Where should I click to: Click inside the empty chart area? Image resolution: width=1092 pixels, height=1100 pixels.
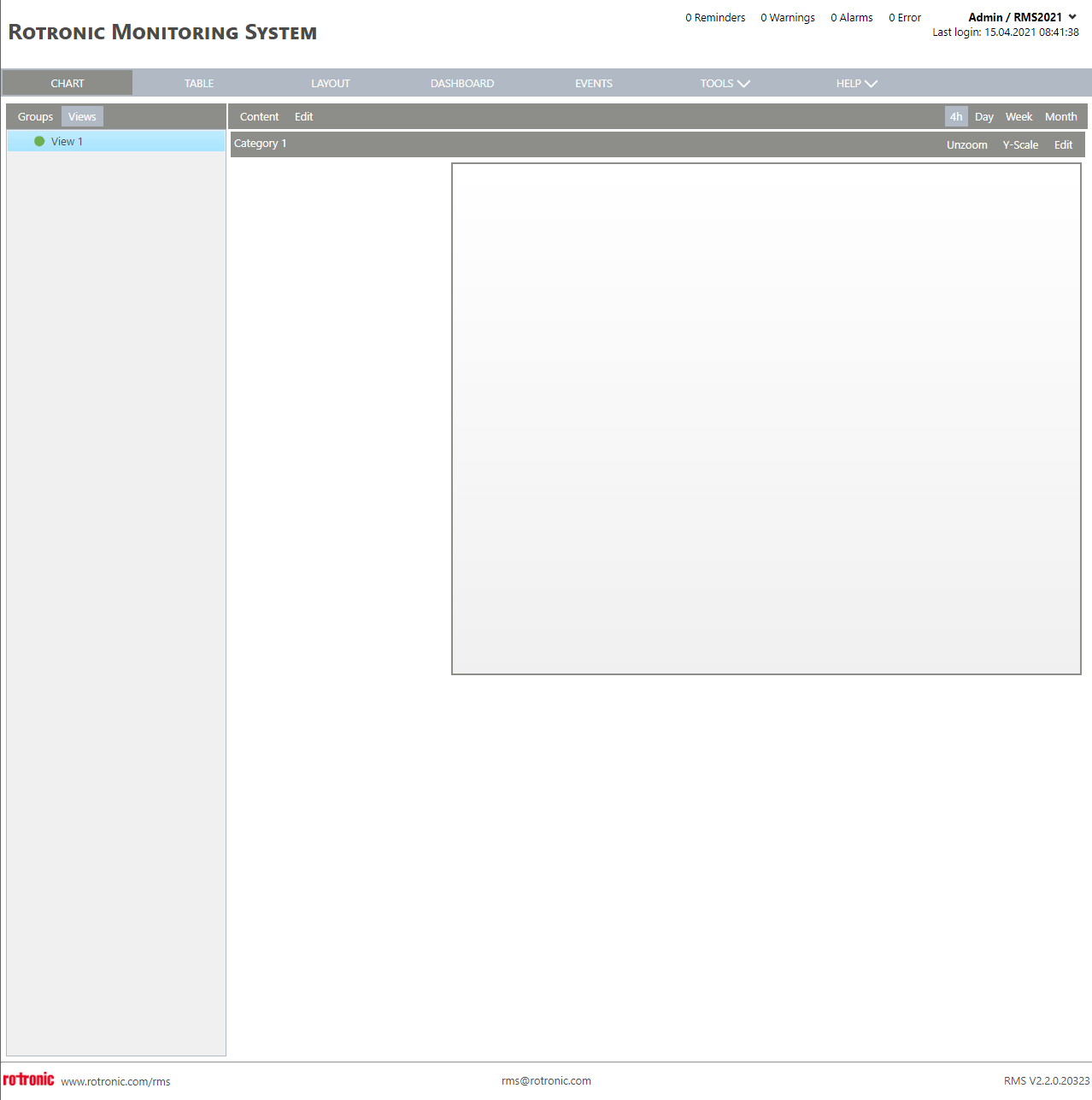point(766,419)
